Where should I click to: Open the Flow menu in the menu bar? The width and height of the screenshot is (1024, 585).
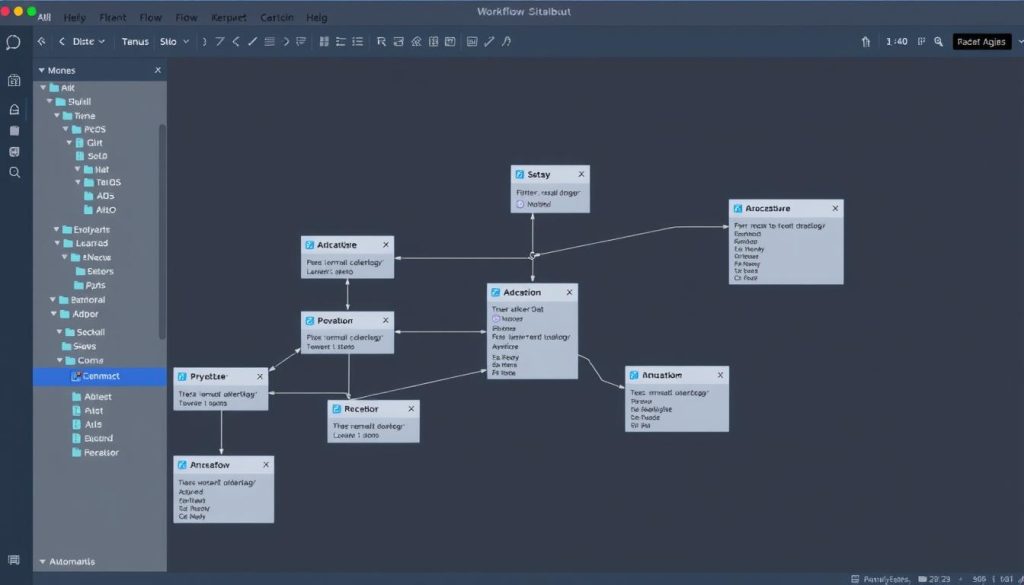(x=150, y=16)
